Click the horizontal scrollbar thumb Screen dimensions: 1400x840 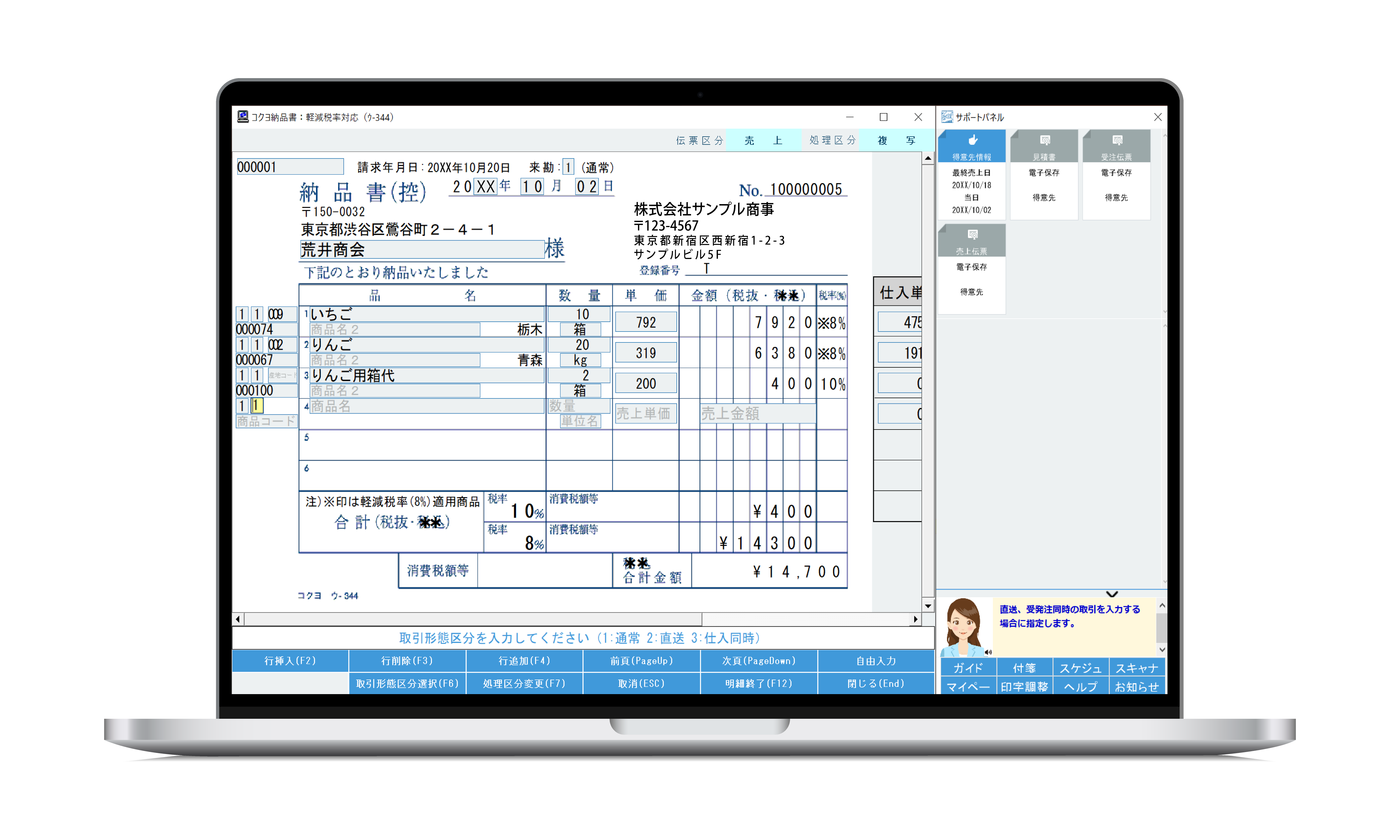(473, 619)
